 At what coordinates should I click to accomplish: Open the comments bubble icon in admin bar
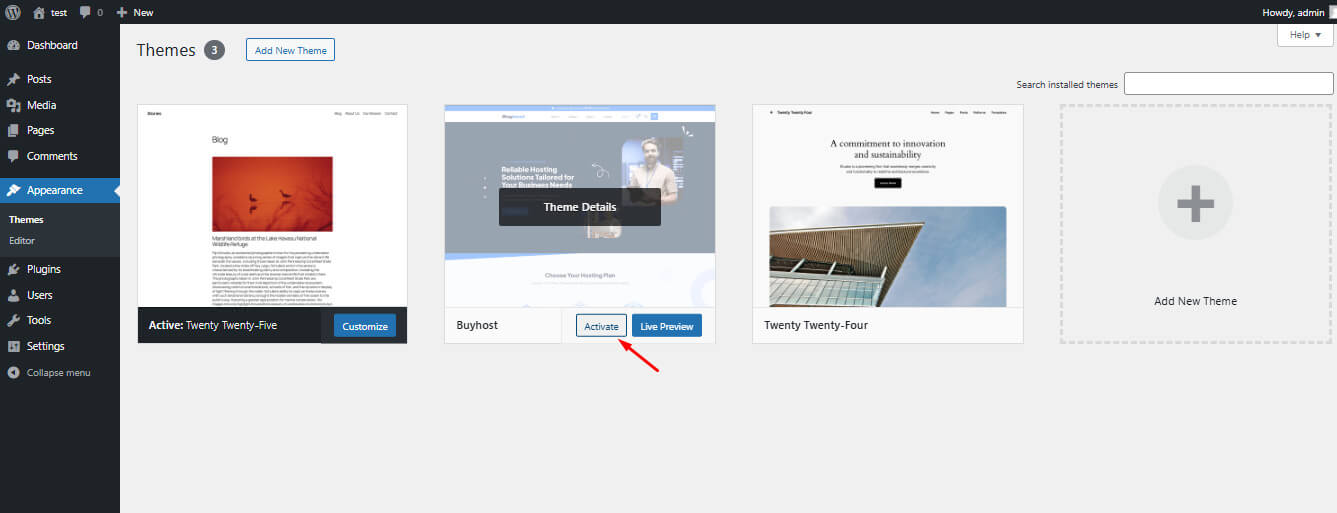pos(85,13)
